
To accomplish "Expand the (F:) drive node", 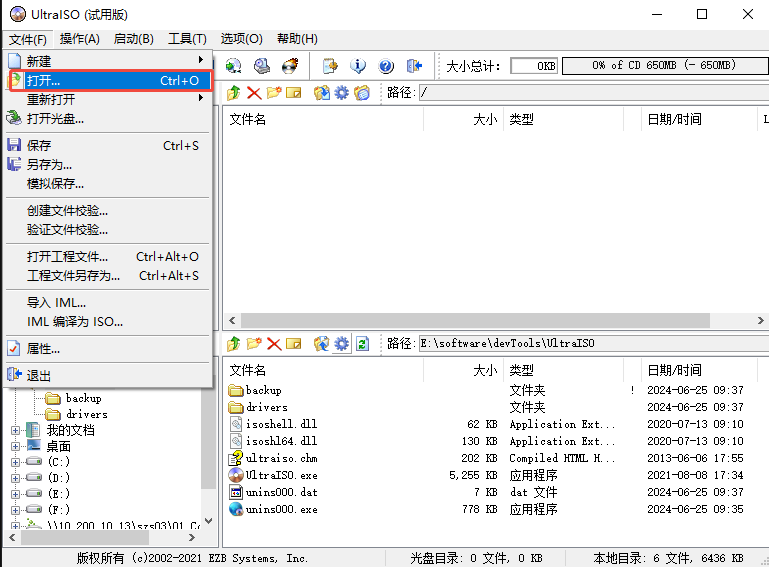I will click(16, 510).
